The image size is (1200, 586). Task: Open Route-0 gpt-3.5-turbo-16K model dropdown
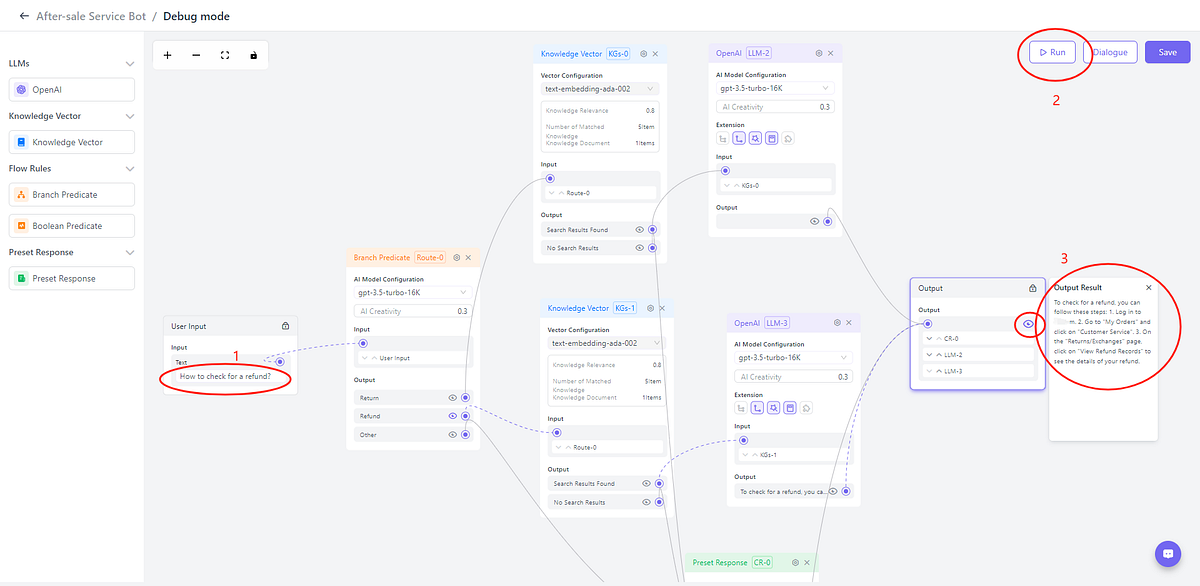click(x=412, y=293)
